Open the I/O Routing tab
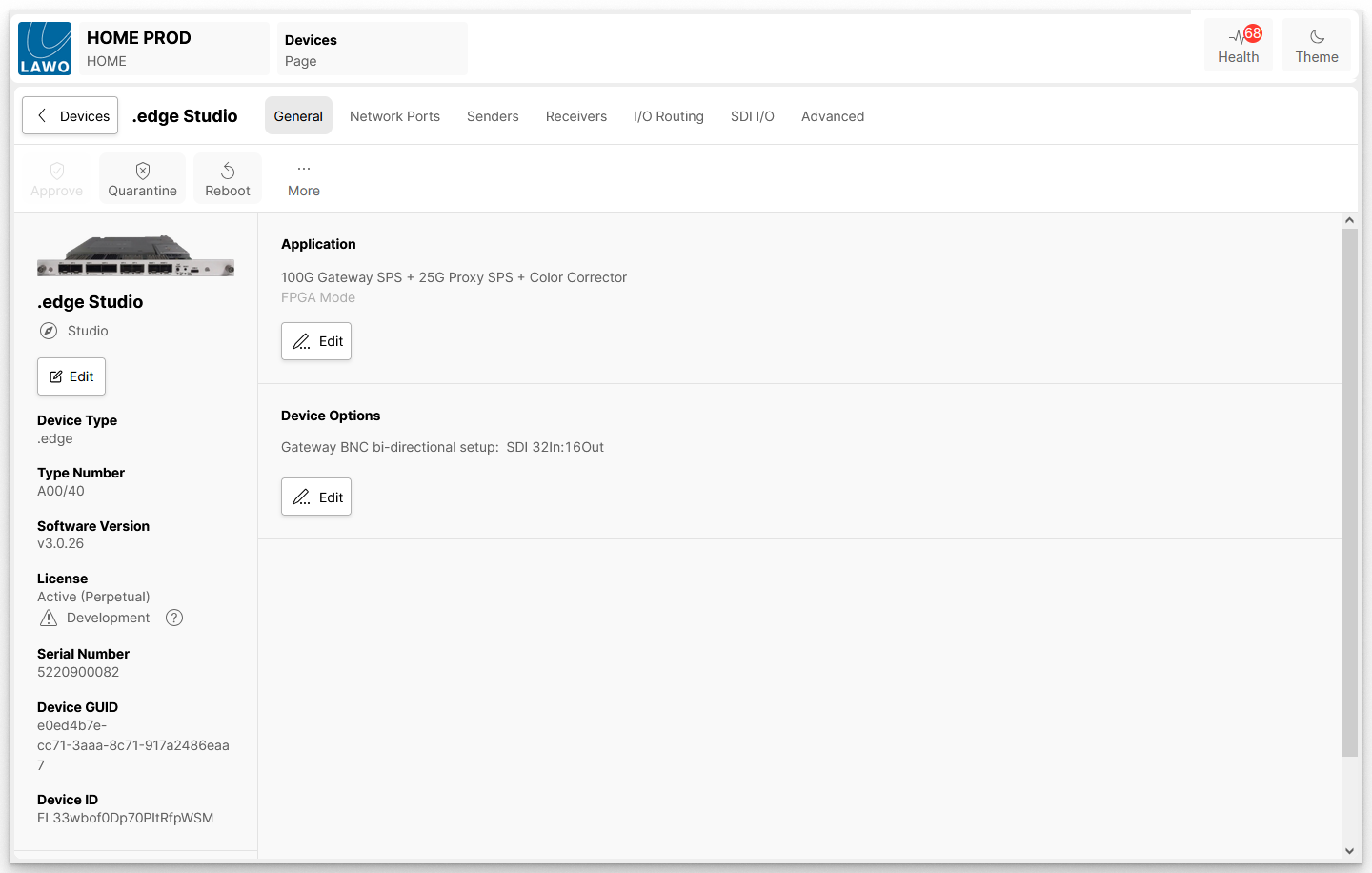This screenshot has height=873, width=1372. [668, 116]
